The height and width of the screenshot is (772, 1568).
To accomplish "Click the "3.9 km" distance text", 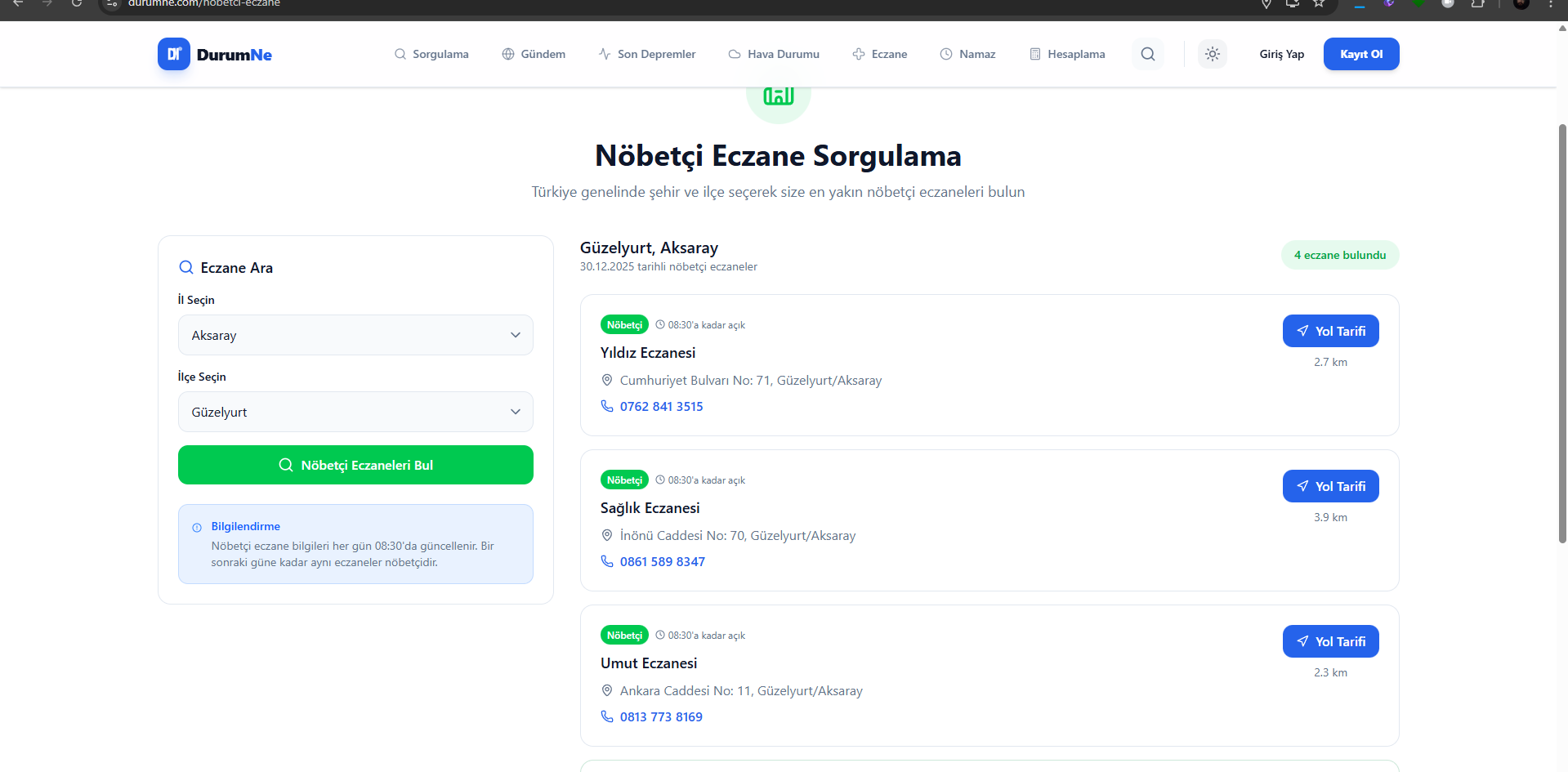I will 1331,517.
